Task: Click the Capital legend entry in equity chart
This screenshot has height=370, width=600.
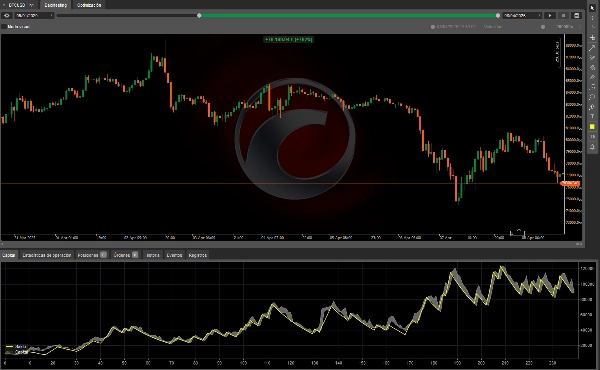Action: coord(16,352)
